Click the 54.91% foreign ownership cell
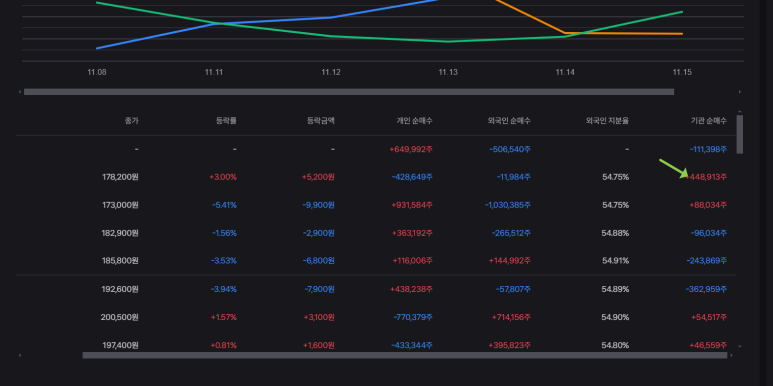 (615, 261)
